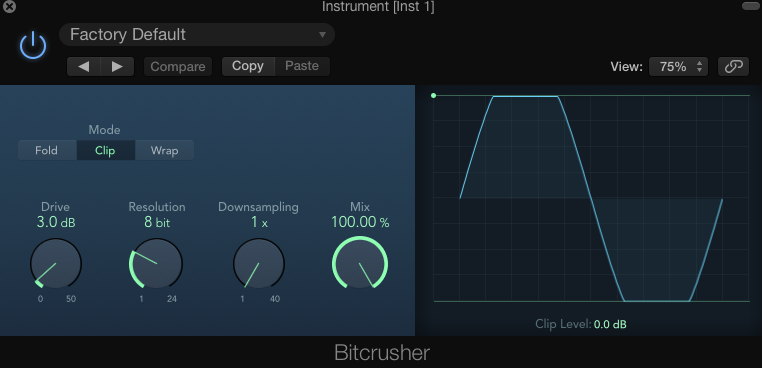Viewport: 762px width, 368px height.
Task: Click the View: label
Action: click(x=627, y=67)
